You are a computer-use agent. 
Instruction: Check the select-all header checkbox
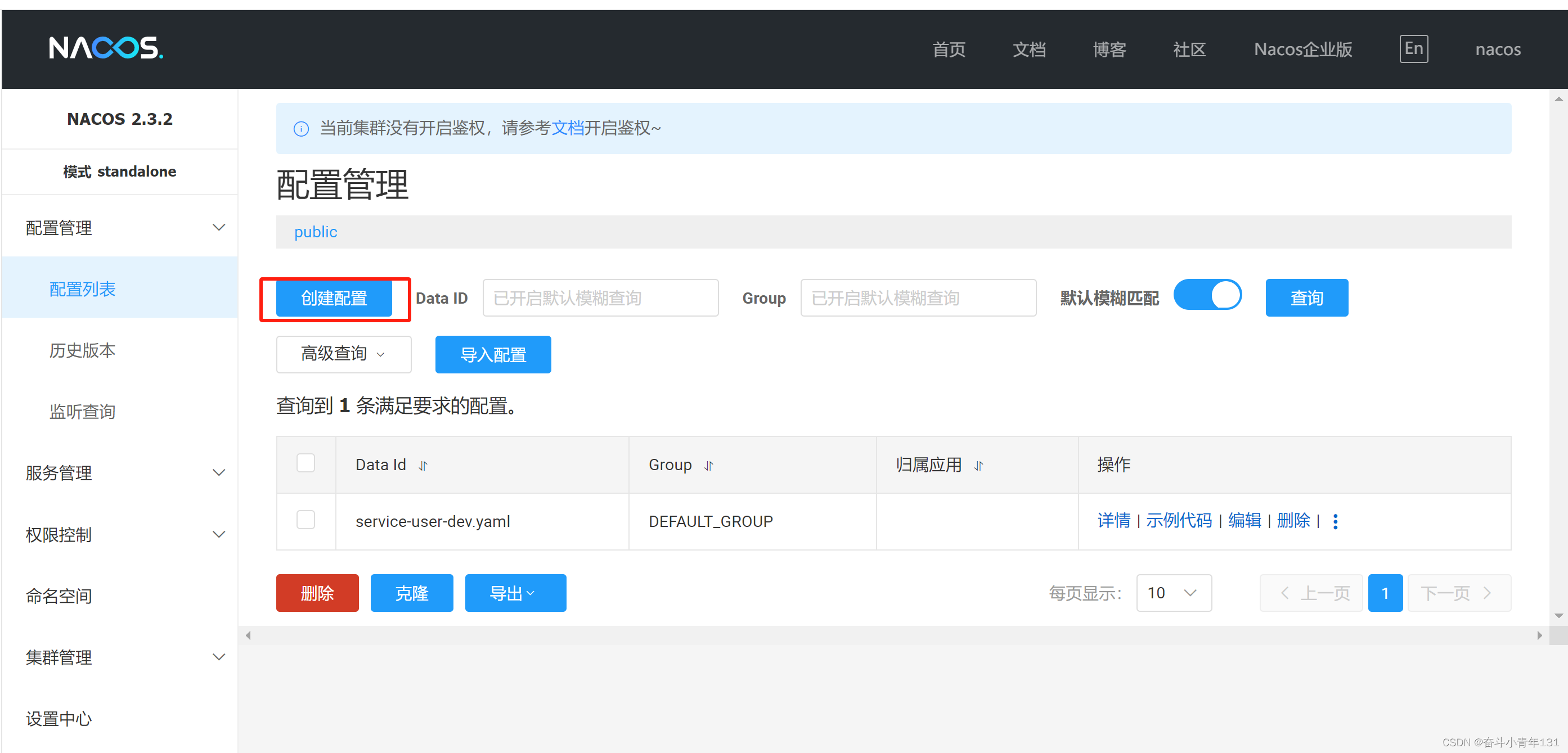point(305,463)
